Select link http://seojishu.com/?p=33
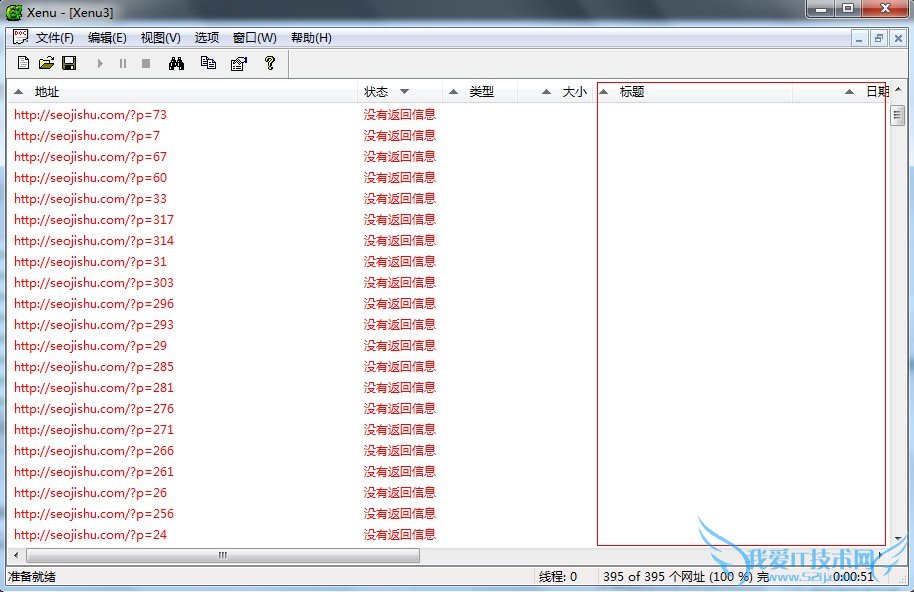The width and height of the screenshot is (914, 592). [x=90, y=199]
